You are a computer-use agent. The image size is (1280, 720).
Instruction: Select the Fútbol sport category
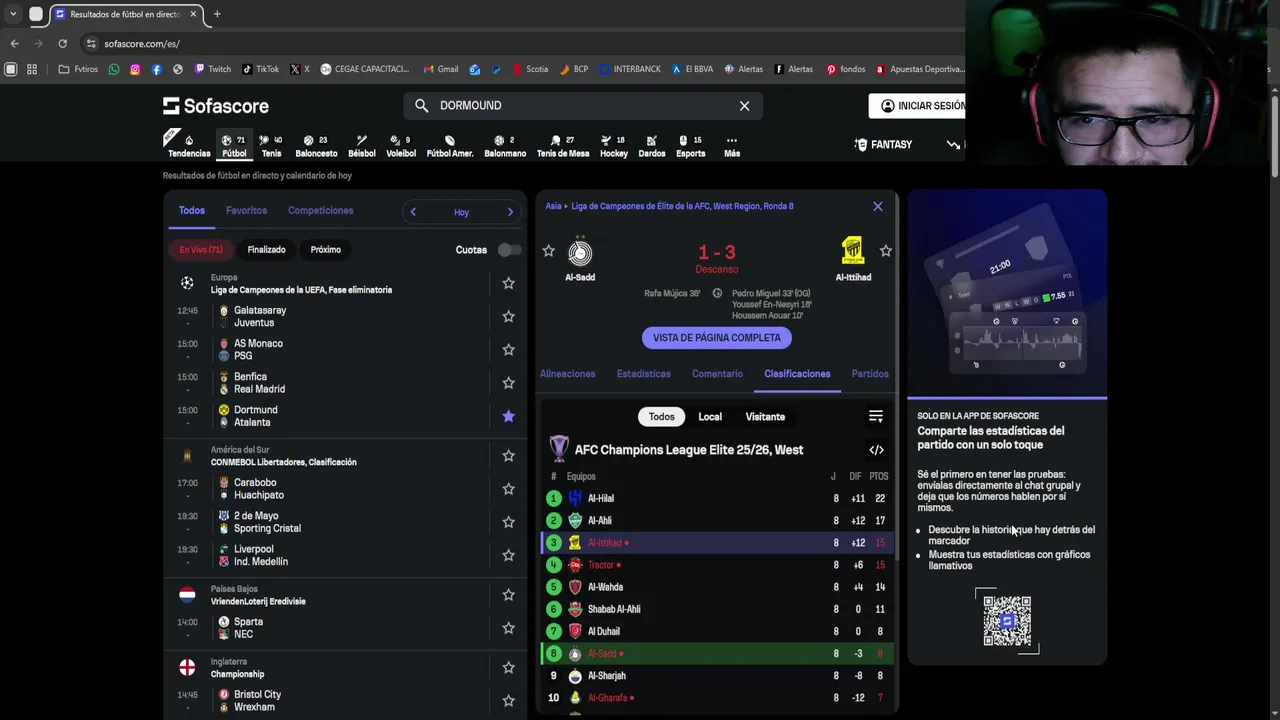[x=234, y=146]
